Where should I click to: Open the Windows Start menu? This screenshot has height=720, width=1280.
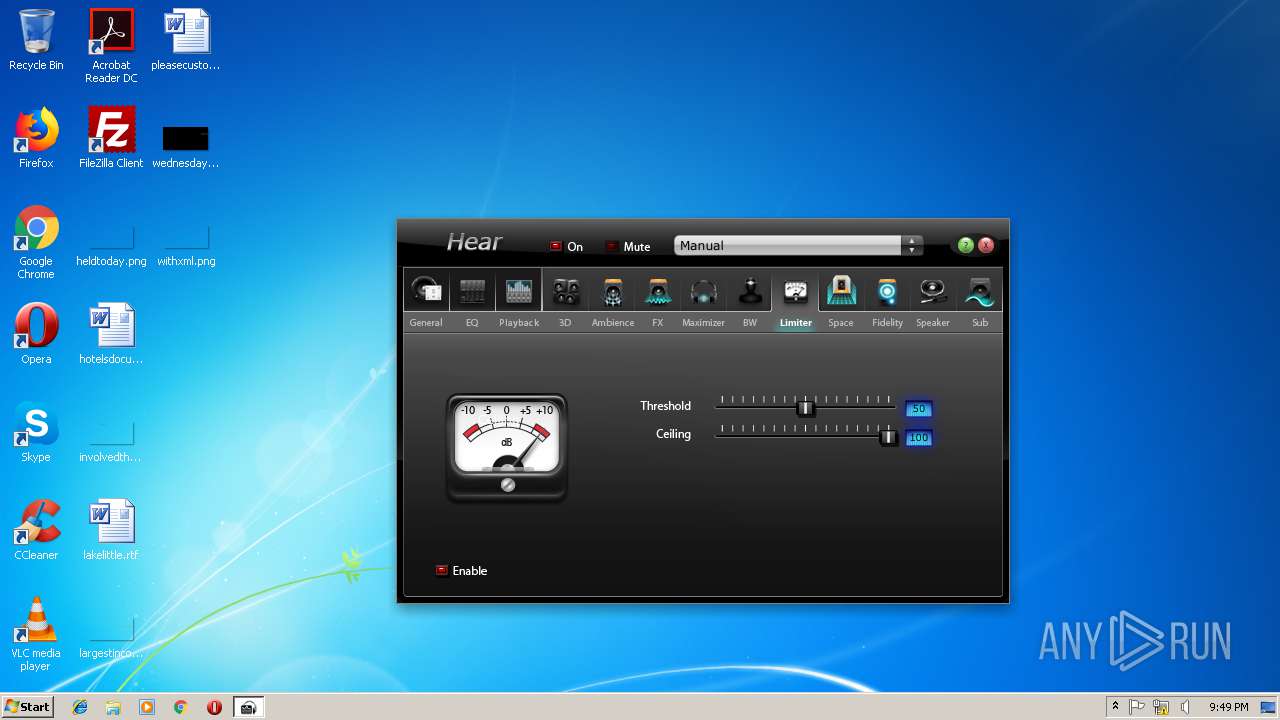click(28, 706)
